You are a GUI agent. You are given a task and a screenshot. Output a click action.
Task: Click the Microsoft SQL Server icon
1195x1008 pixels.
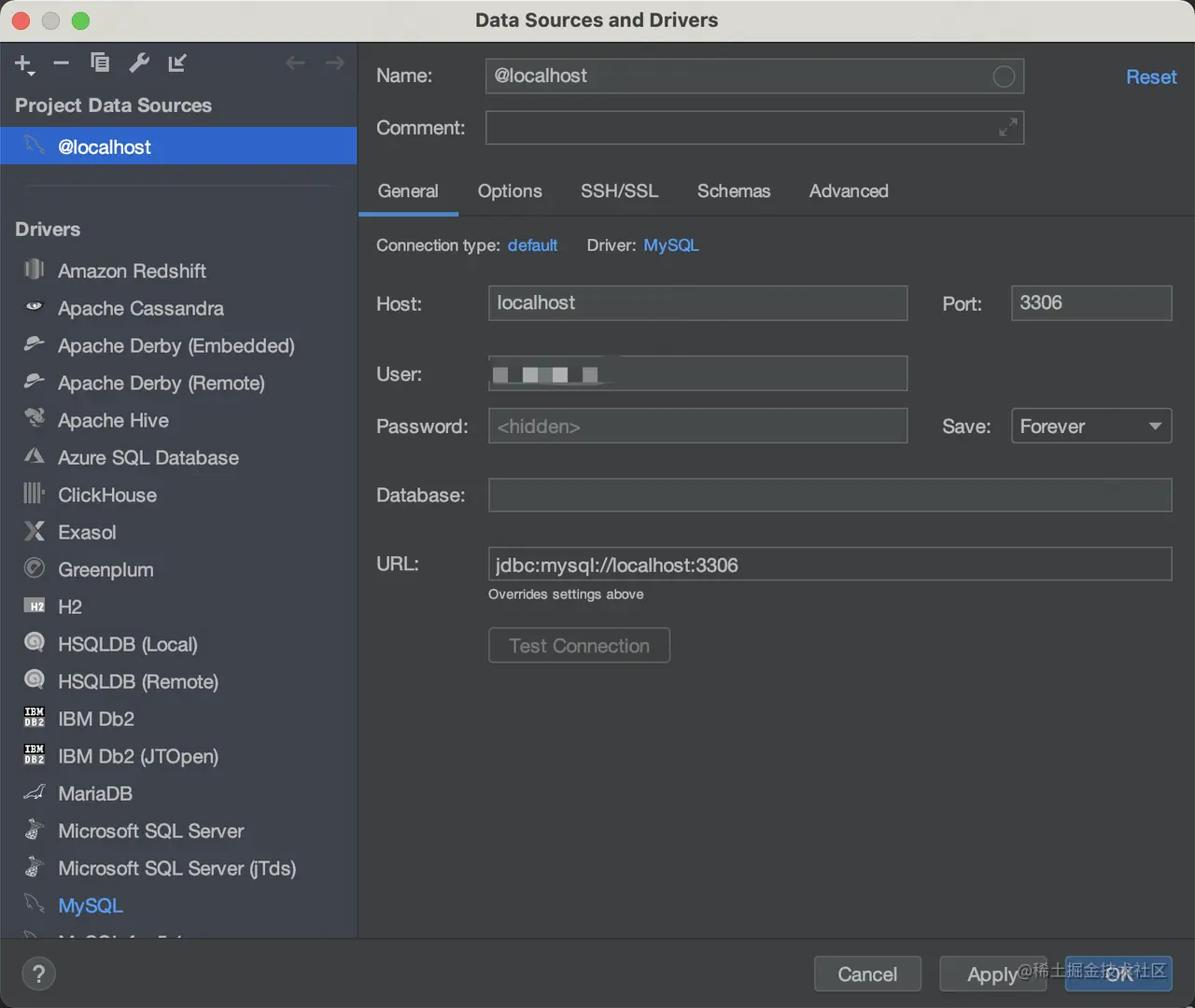click(35, 829)
